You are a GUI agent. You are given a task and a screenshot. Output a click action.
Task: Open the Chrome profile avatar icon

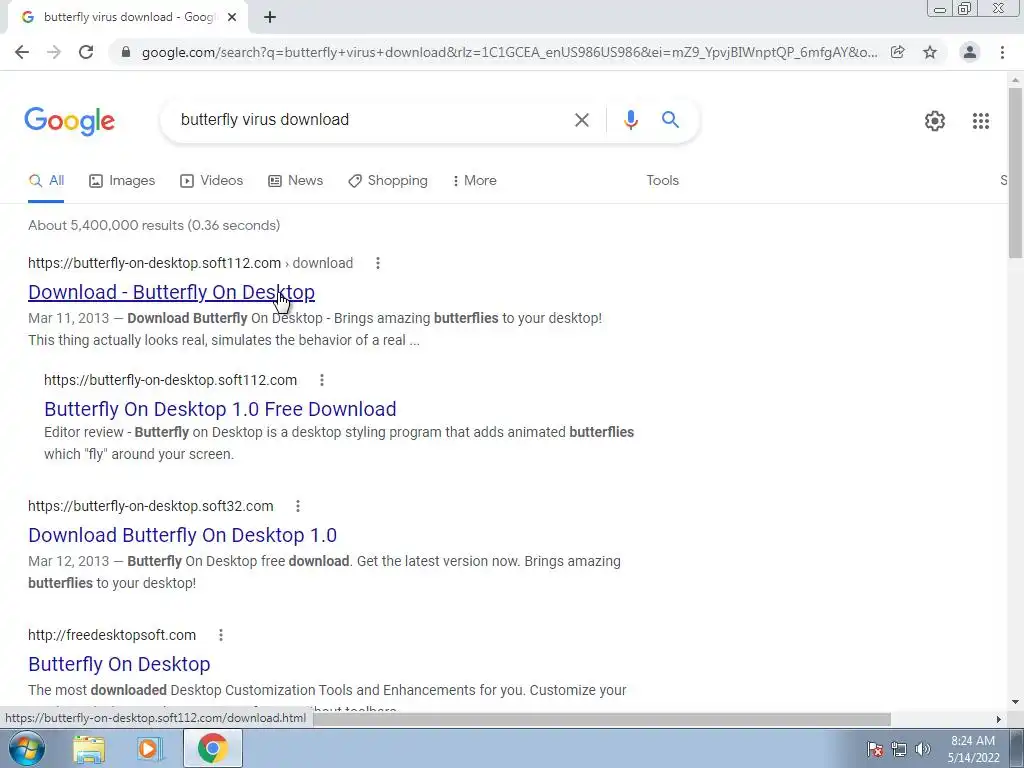click(x=970, y=52)
